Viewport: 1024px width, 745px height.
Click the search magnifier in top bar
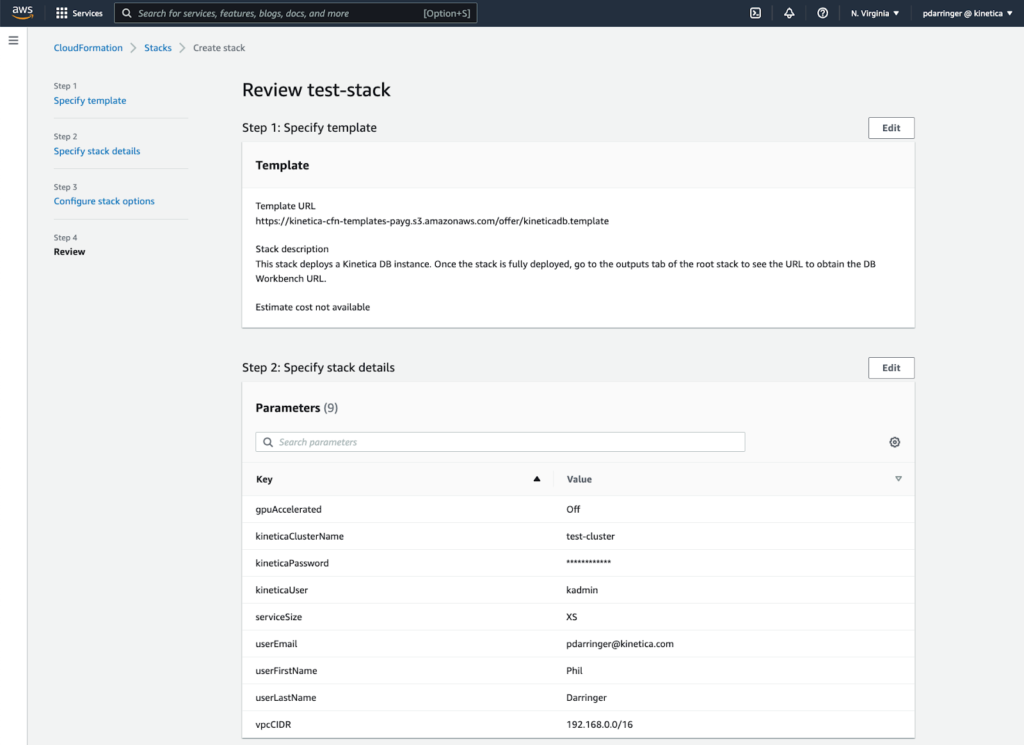tap(127, 13)
